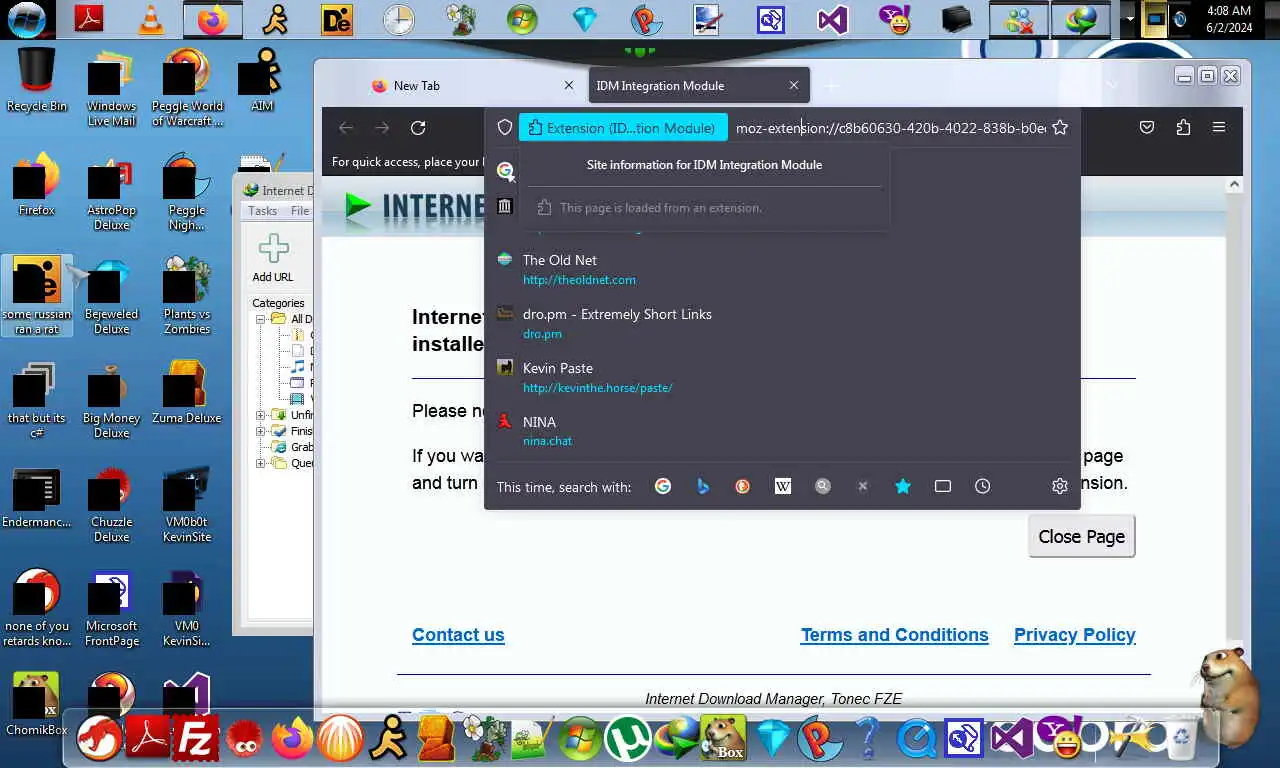The height and width of the screenshot is (768, 1280).
Task: Open QuickTime in the bottom dock
Action: pyautogui.click(x=916, y=740)
